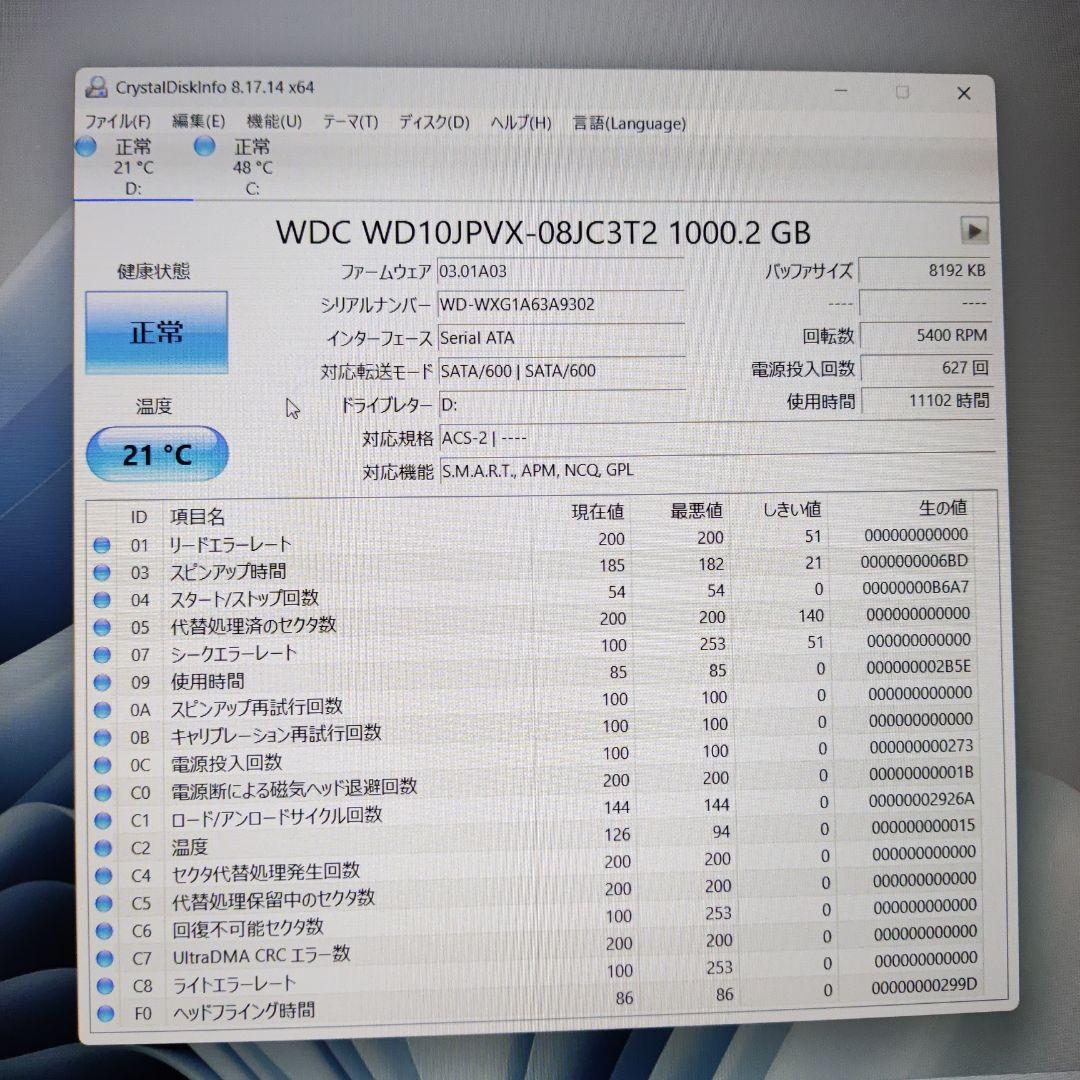Click the status icon for row 0C 電源投入回数
The image size is (1080, 1080).
click(103, 765)
